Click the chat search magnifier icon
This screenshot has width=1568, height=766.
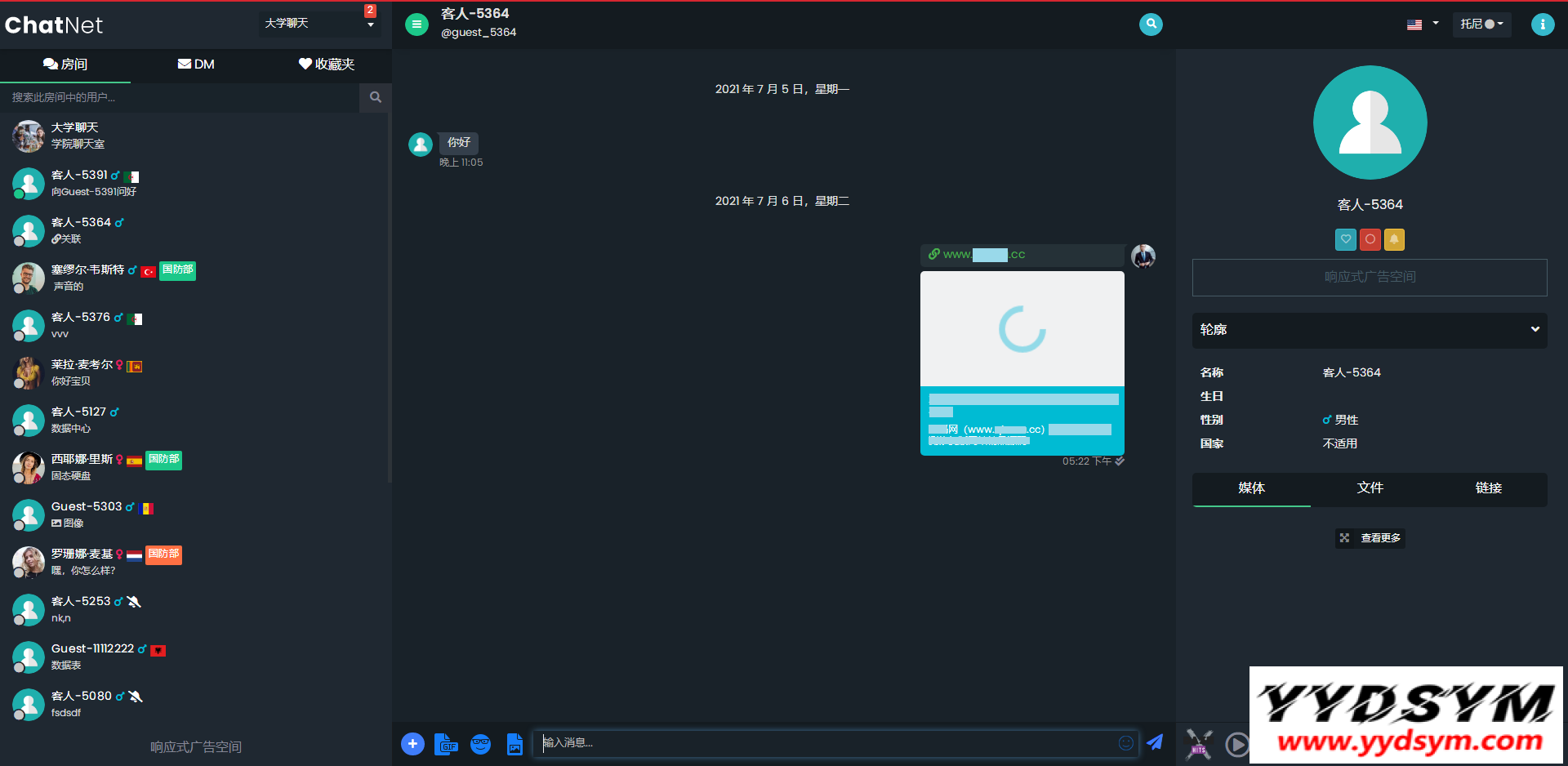[1151, 24]
